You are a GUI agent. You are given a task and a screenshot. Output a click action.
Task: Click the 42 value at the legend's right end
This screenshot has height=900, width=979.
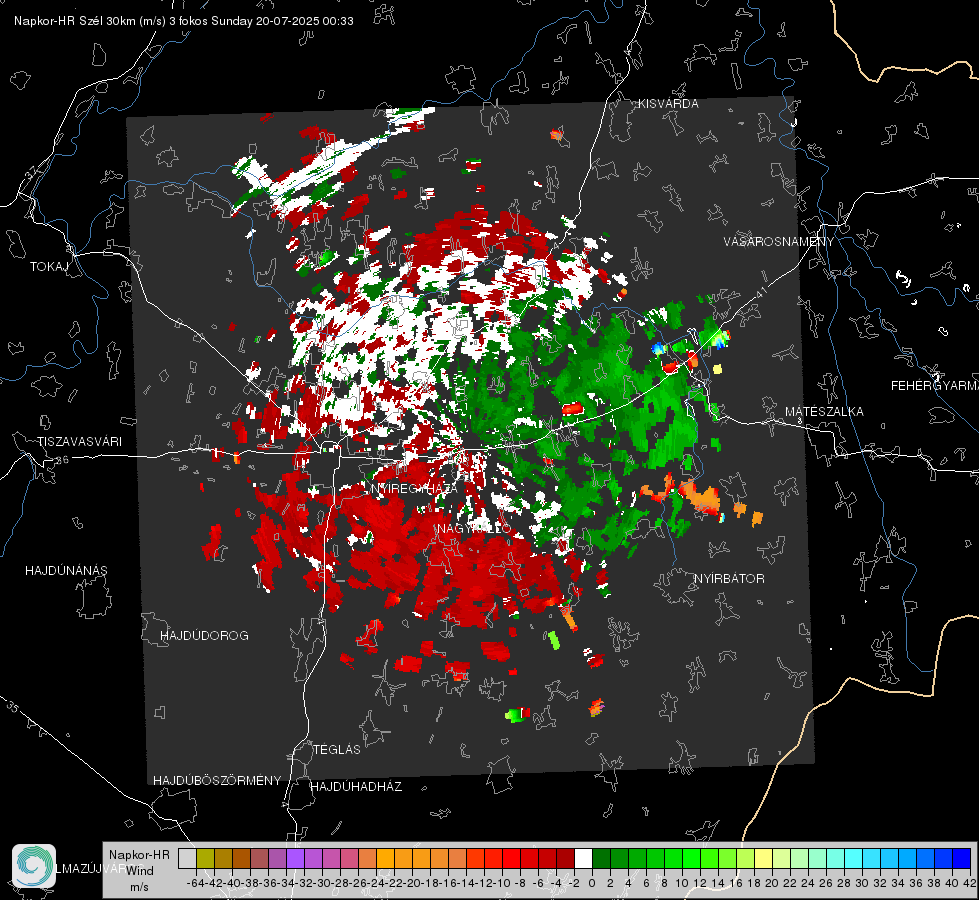coord(969,883)
